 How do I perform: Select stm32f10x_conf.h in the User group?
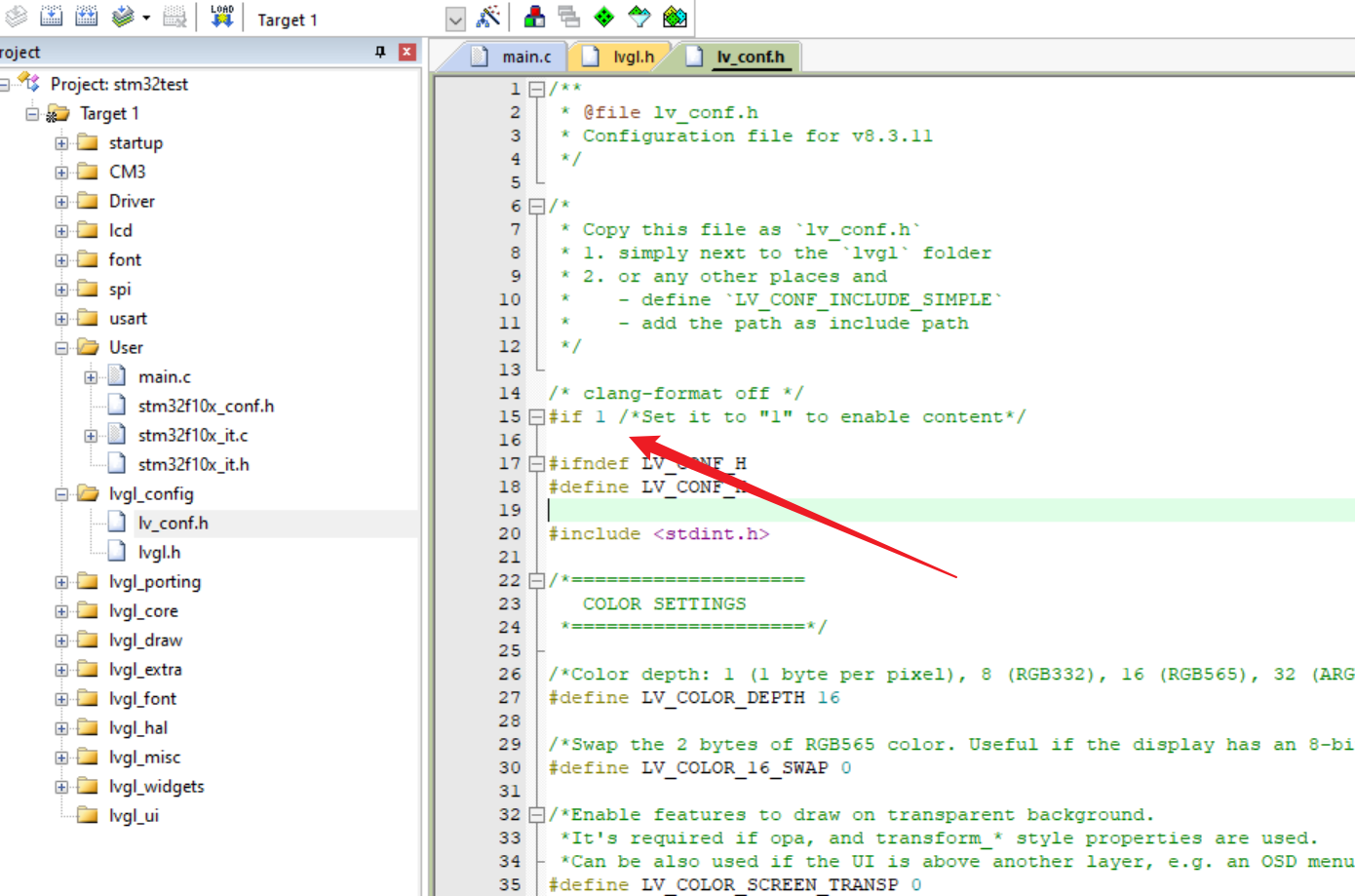(x=206, y=407)
